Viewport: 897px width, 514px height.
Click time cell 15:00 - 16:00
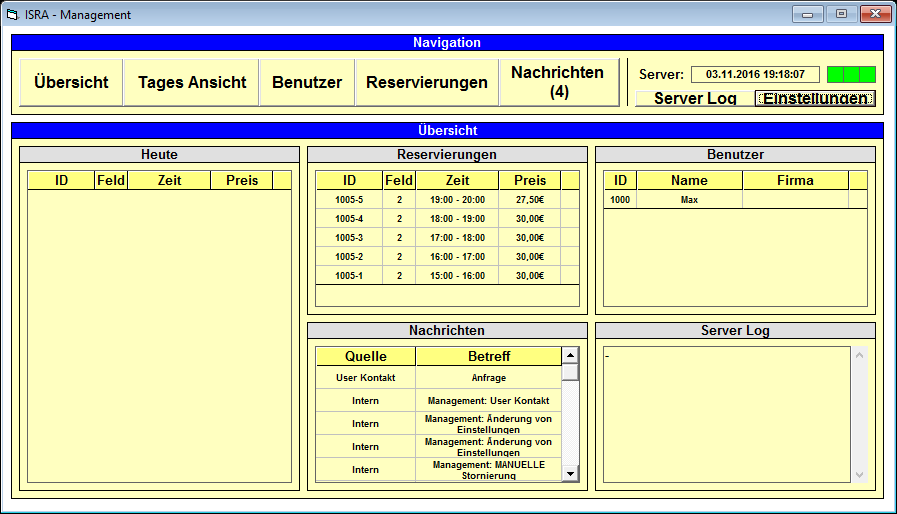coord(458,275)
